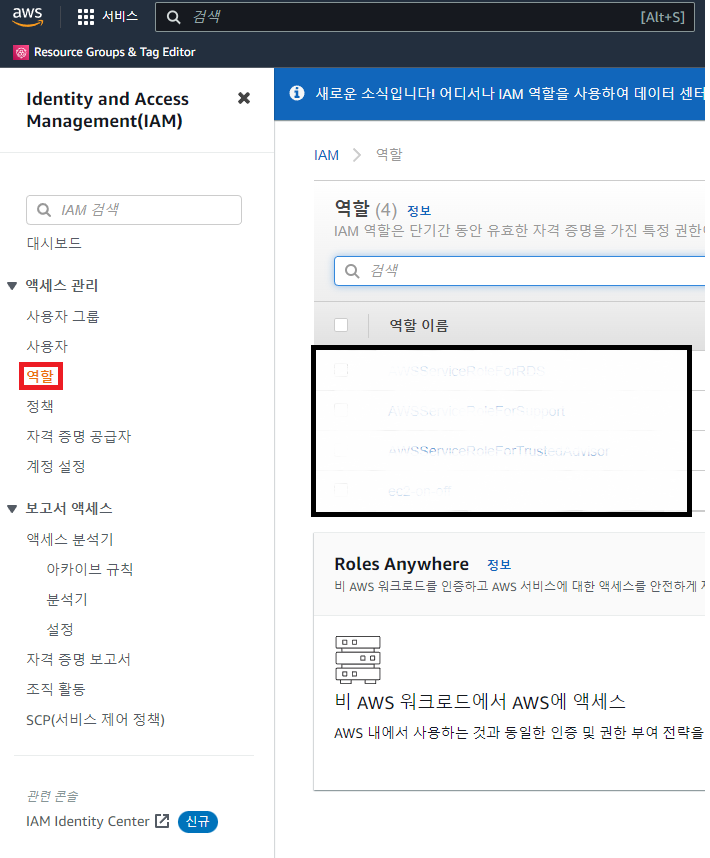This screenshot has height=858, width=710.
Task: Open IAM Identity Center link
Action: tap(88, 821)
